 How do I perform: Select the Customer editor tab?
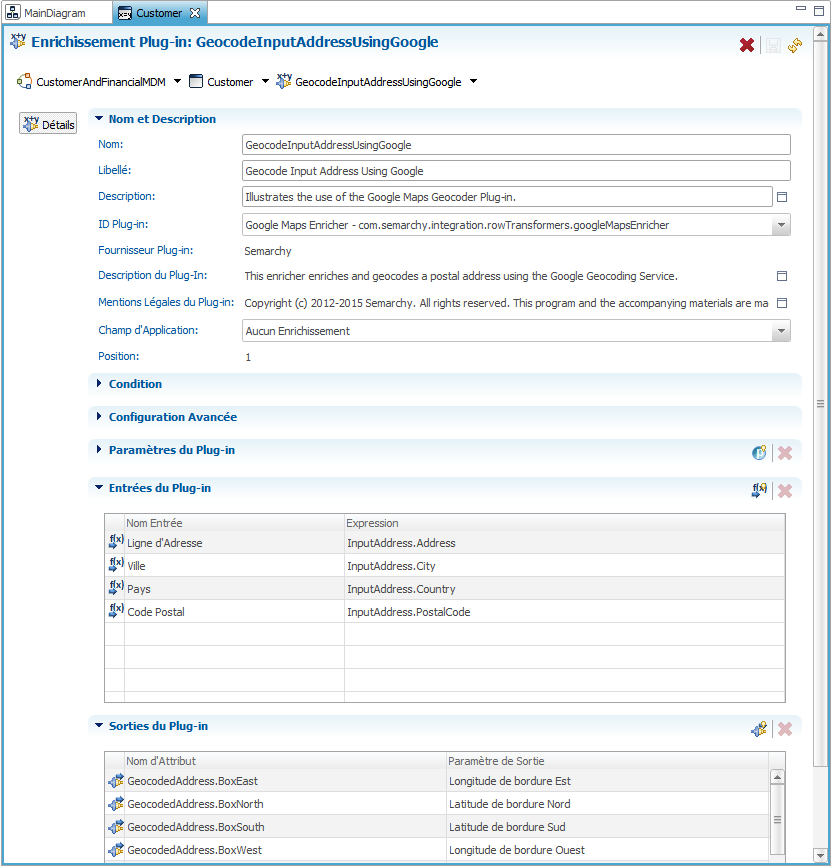point(159,13)
